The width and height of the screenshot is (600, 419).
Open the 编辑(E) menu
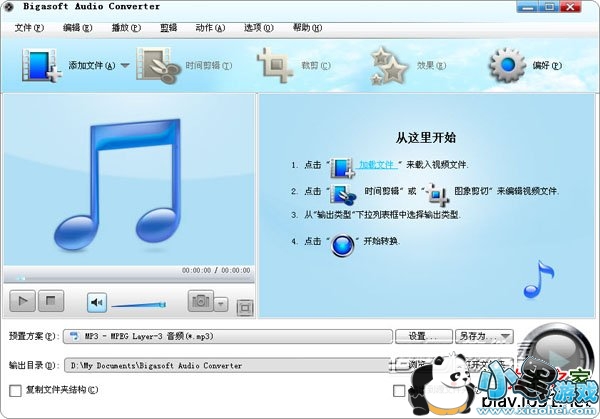[x=77, y=28]
